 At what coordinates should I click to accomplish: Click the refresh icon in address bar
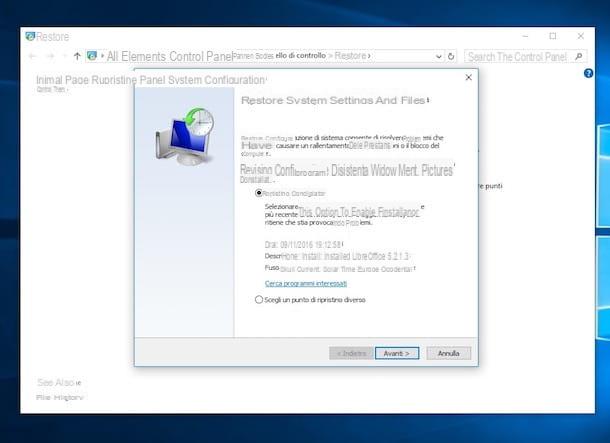point(451,56)
